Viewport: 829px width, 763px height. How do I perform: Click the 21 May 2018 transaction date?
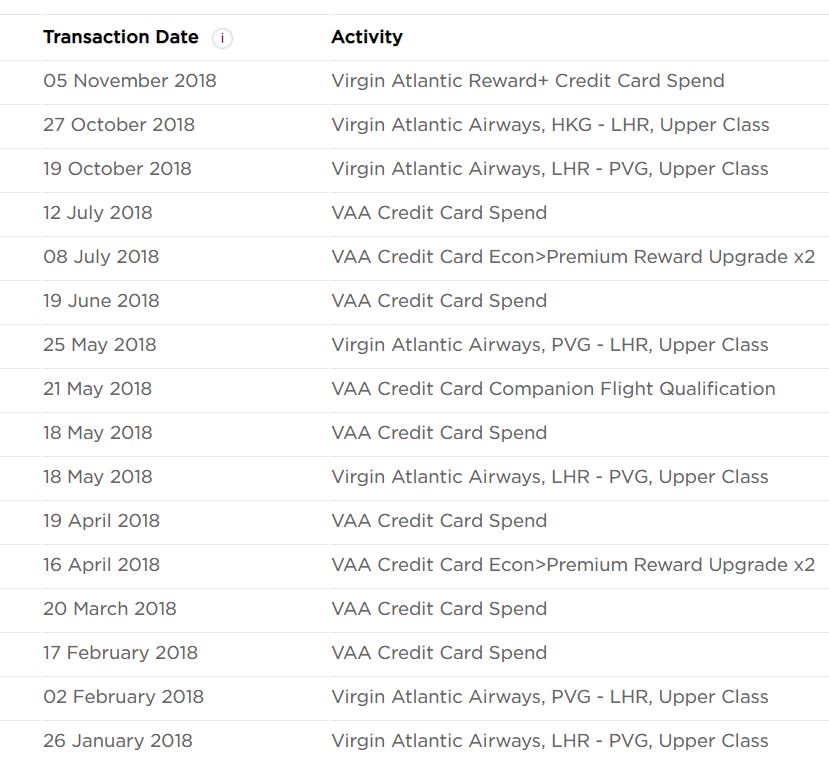tap(97, 389)
